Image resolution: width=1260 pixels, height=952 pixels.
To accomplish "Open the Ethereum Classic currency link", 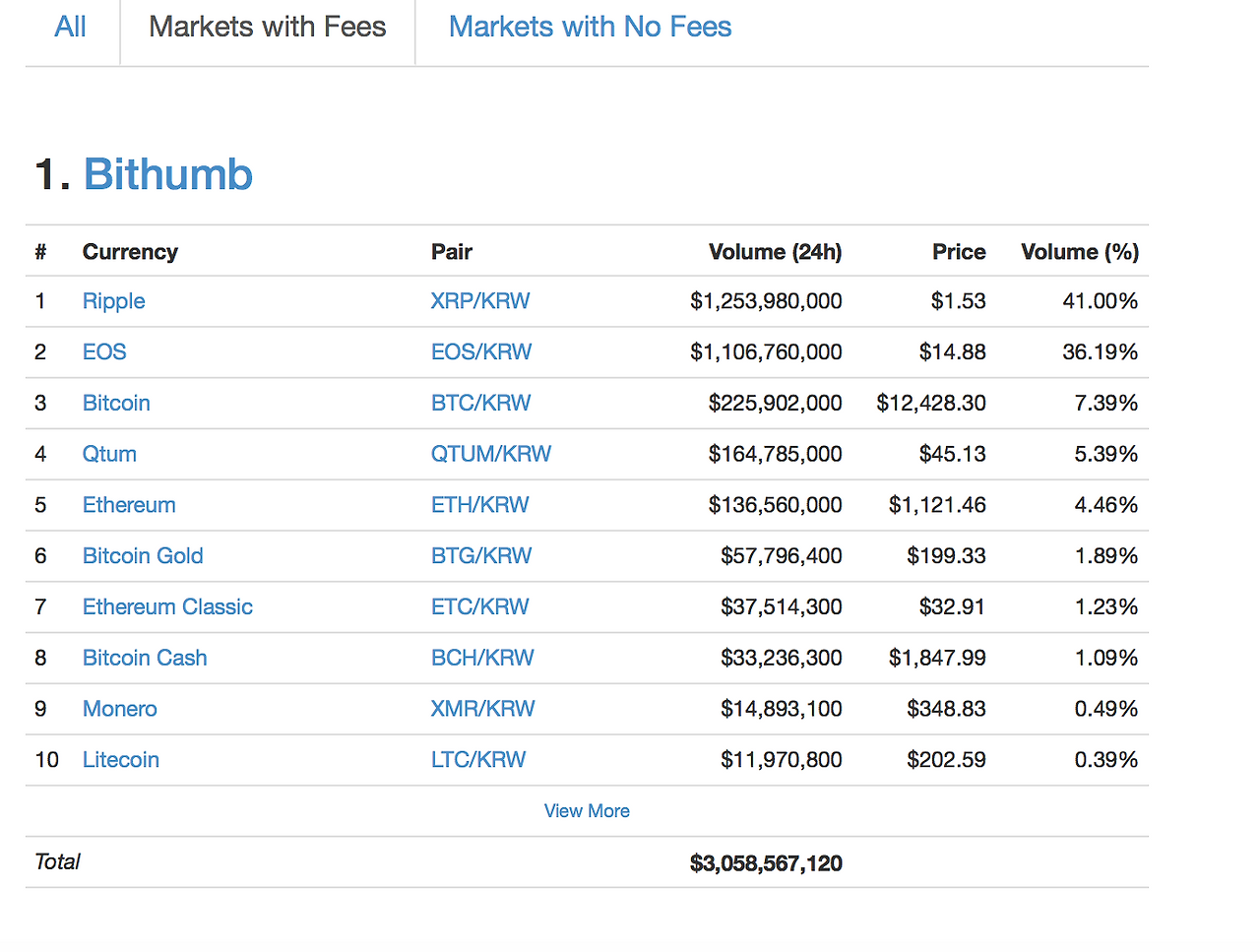I will coord(167,607).
